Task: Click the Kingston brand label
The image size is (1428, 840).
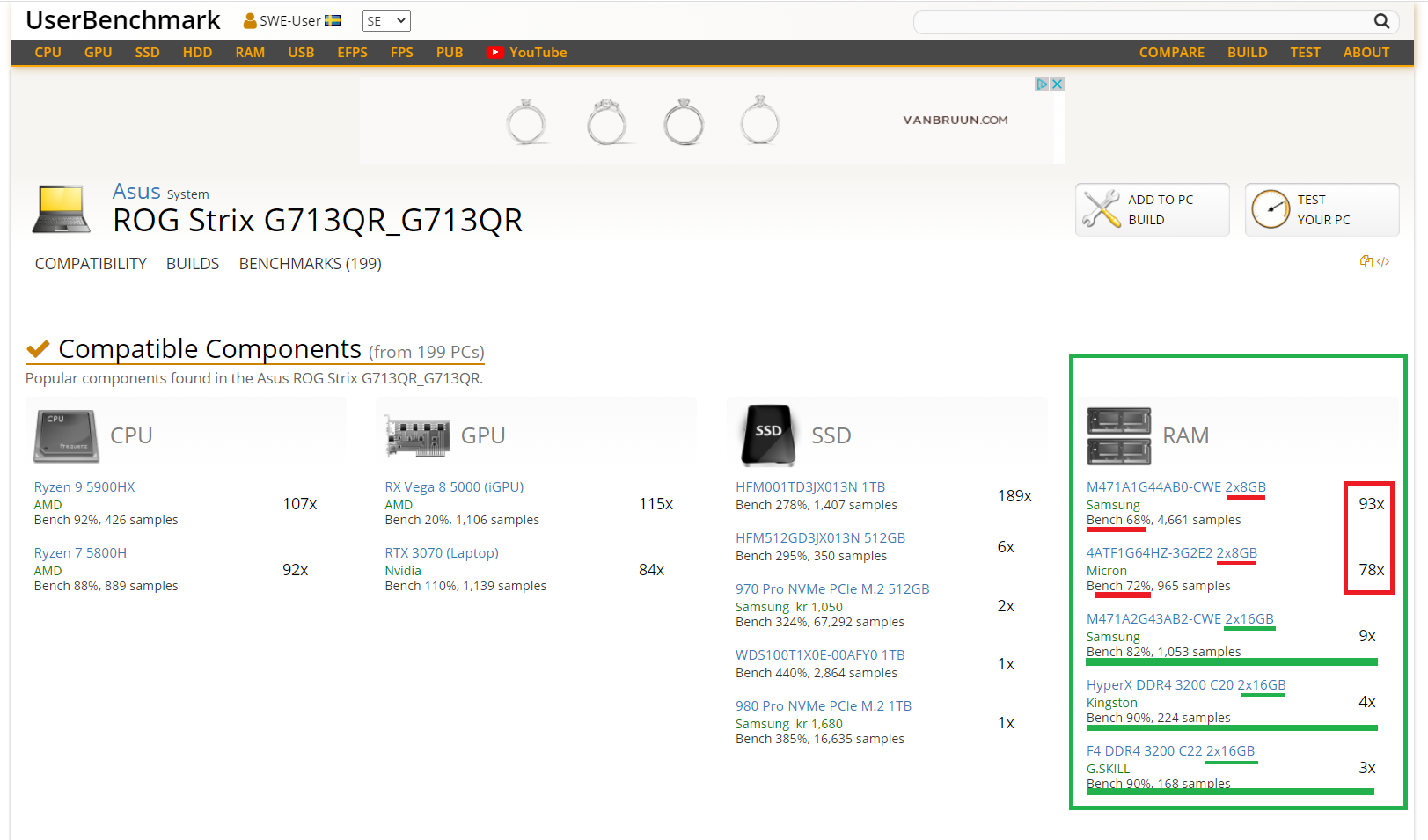Action: (x=1112, y=703)
